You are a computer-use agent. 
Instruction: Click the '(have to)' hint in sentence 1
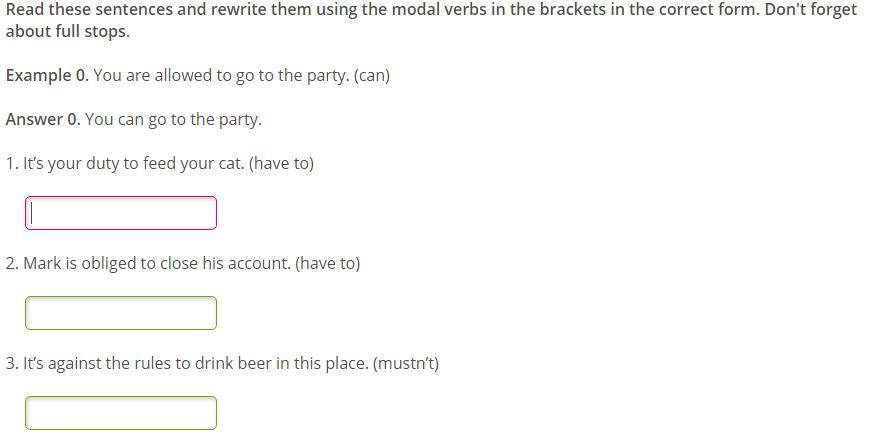(281, 163)
